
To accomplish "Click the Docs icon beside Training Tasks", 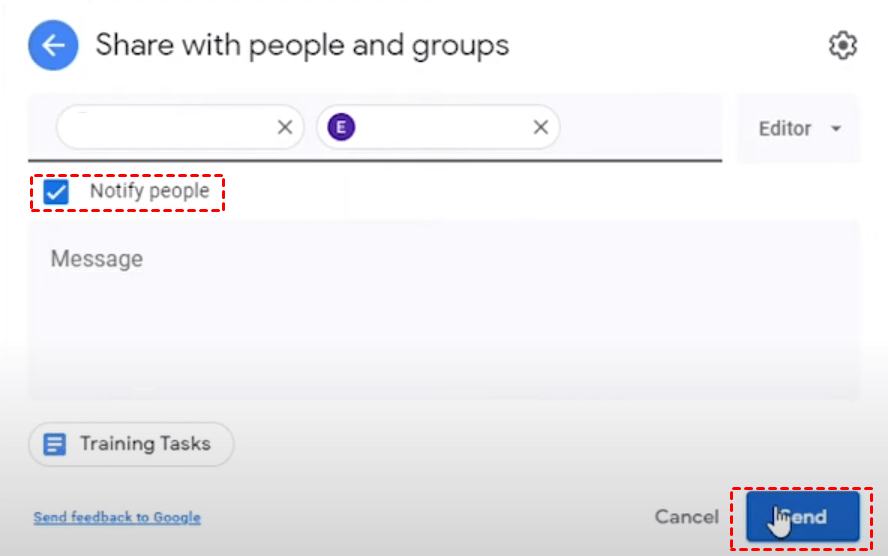I will pos(55,444).
